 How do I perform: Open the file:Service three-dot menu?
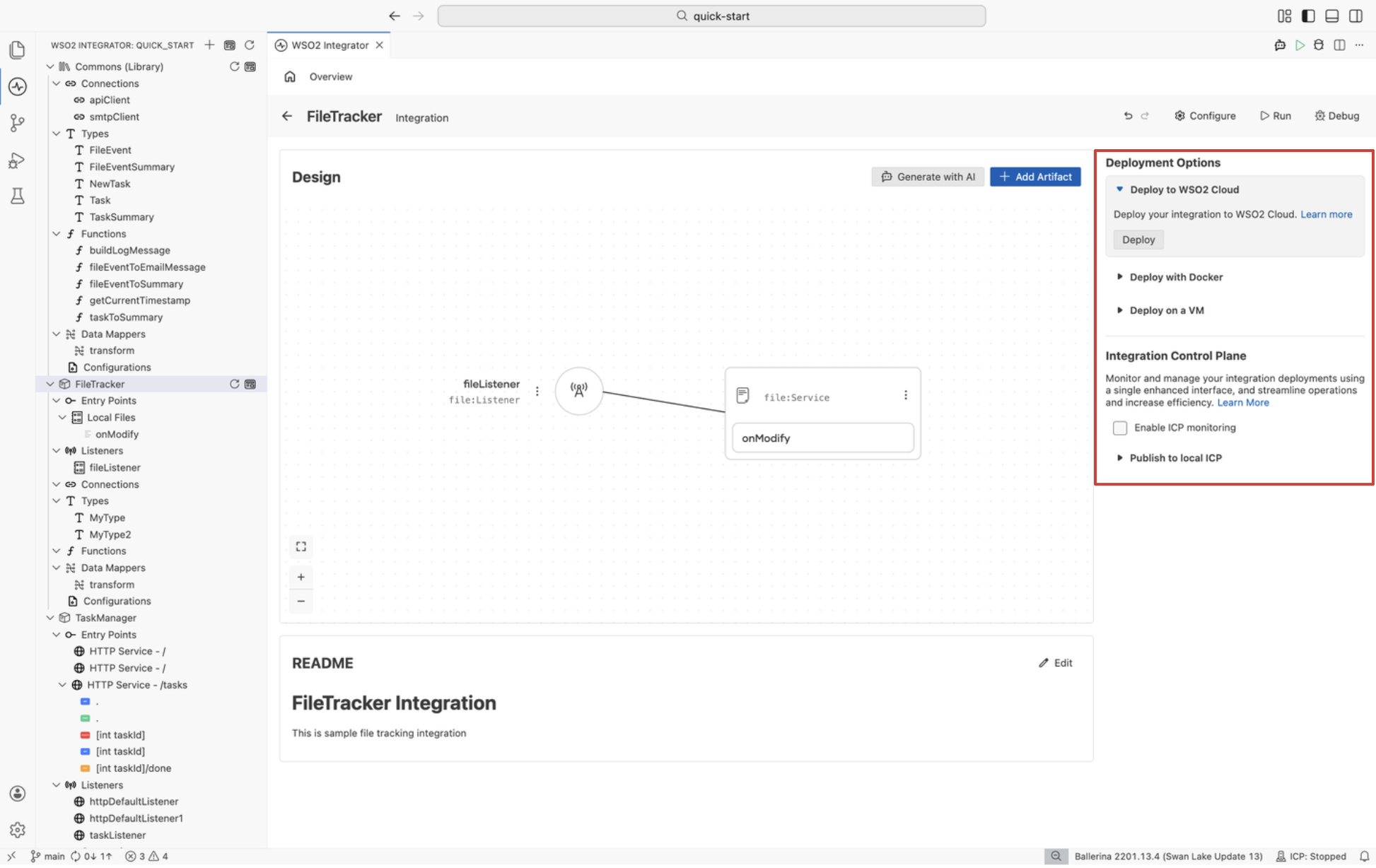906,395
